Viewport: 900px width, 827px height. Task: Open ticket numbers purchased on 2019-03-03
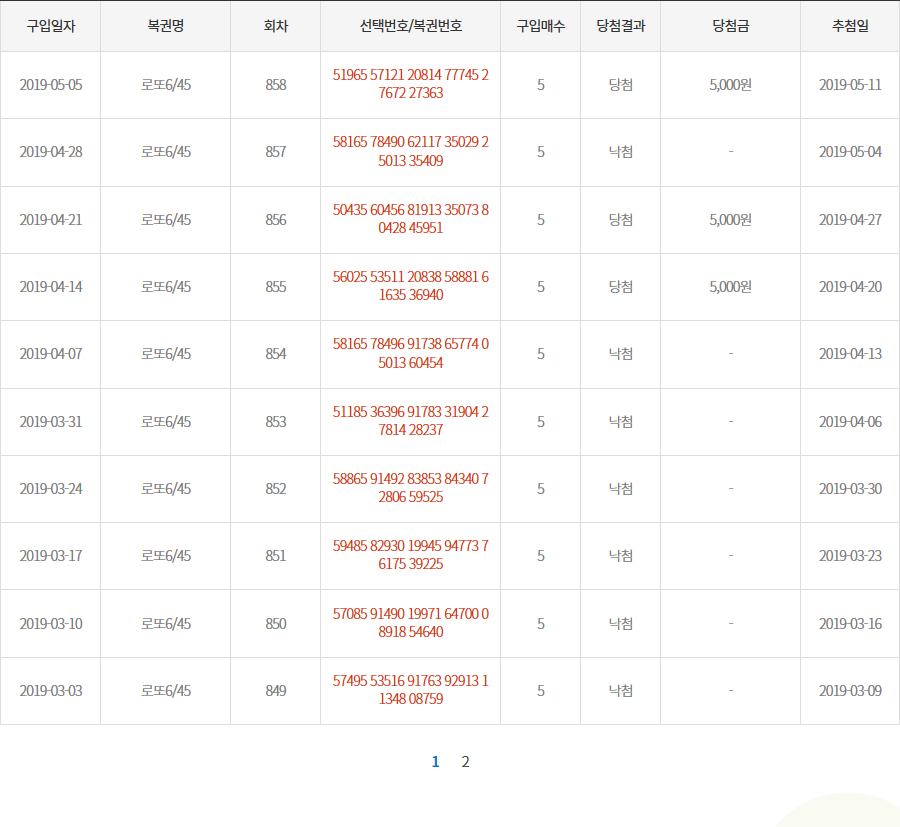pos(410,690)
